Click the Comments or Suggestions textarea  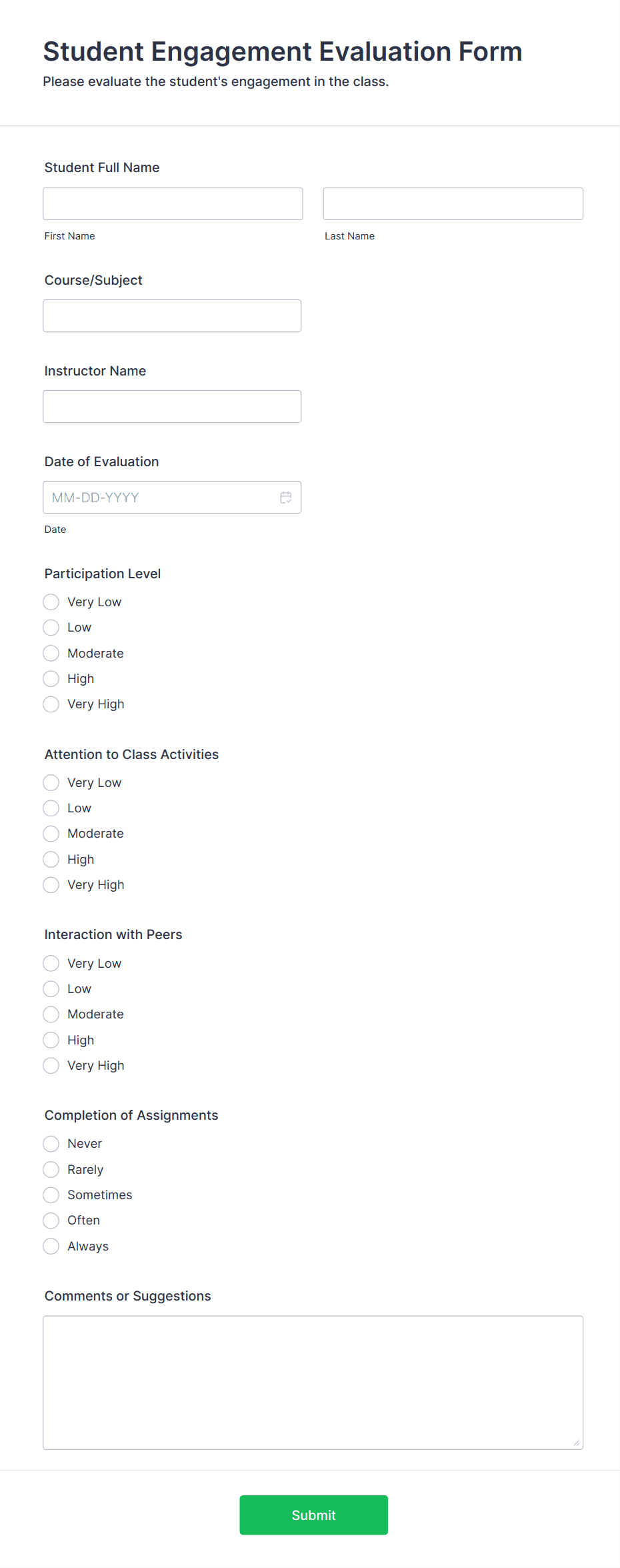[313, 1381]
